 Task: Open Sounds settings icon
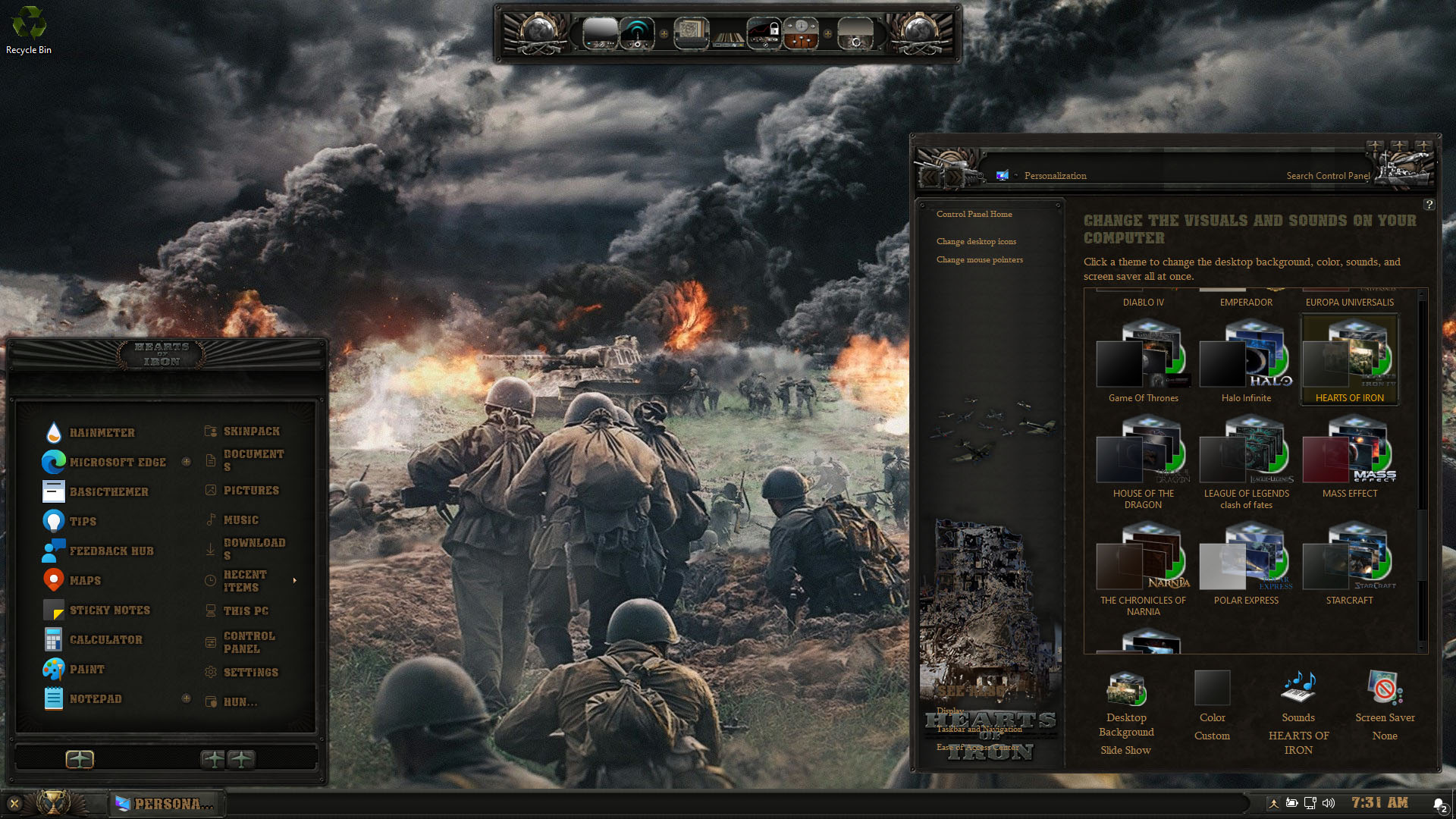[x=1298, y=689]
